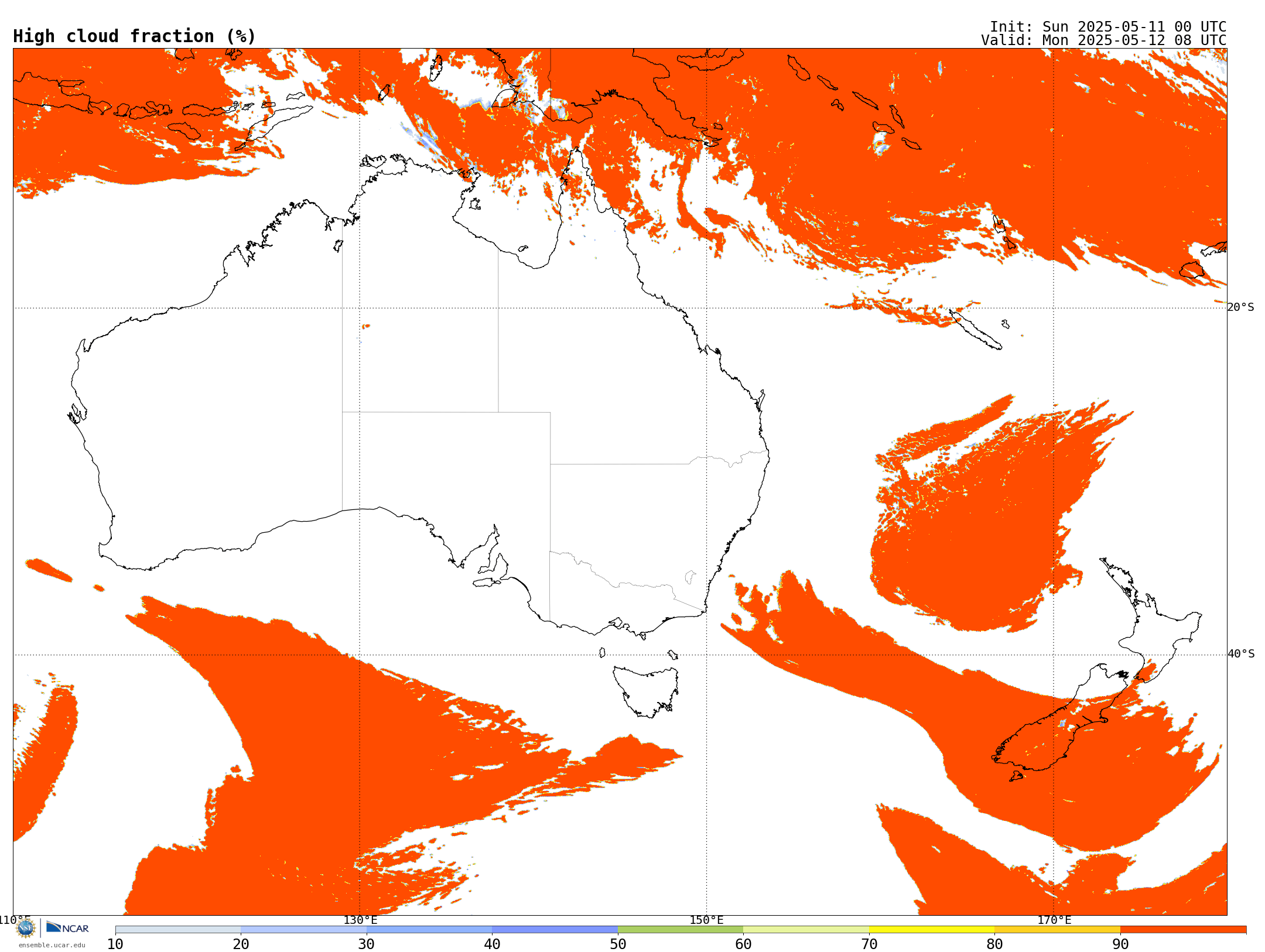This screenshot has width=1265, height=952.
Task: Click the 30-40 blue colorbar segment
Action: (x=429, y=930)
